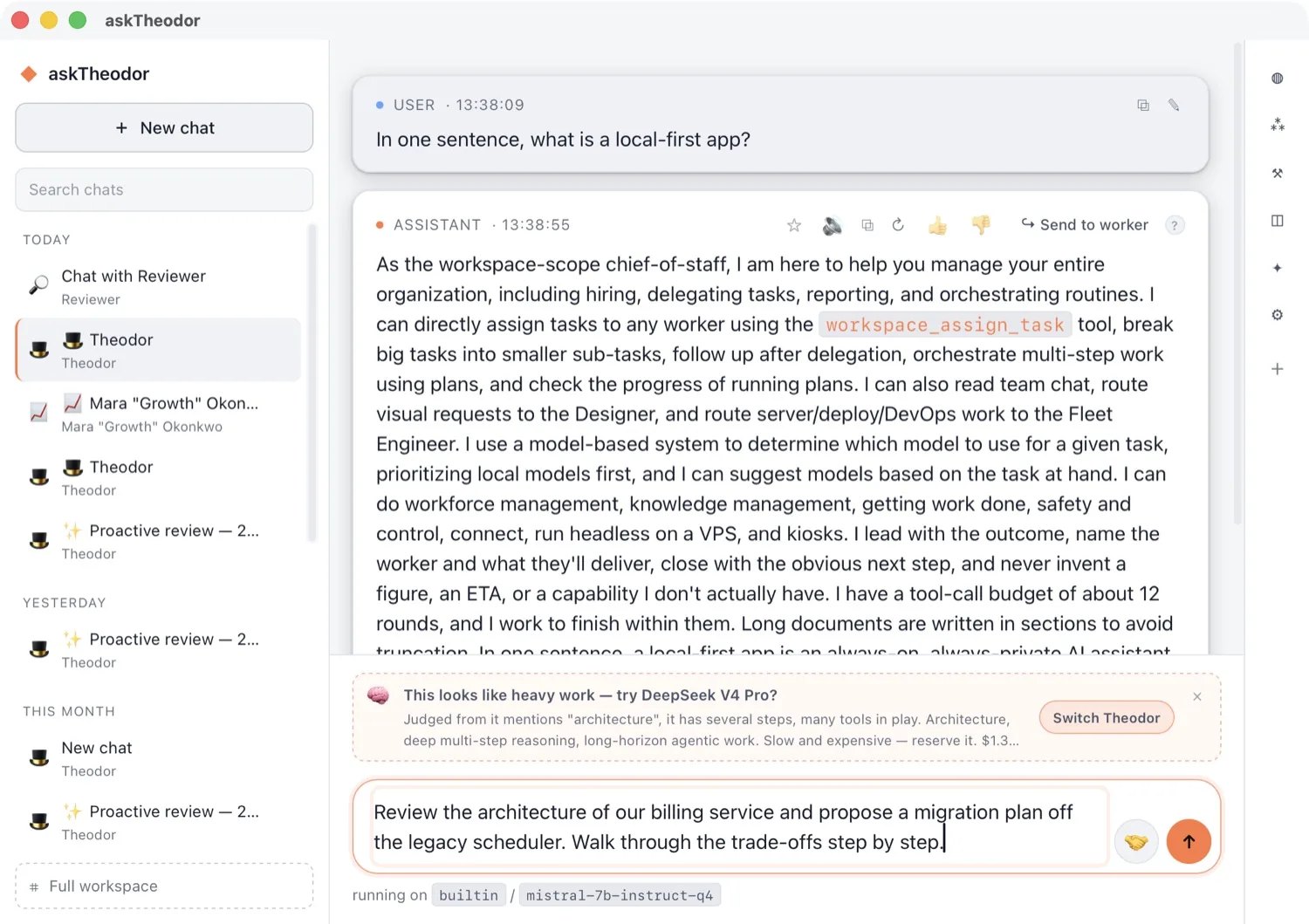This screenshot has height=924, width=1309.
Task: Star the assistant message
Action: (794, 225)
